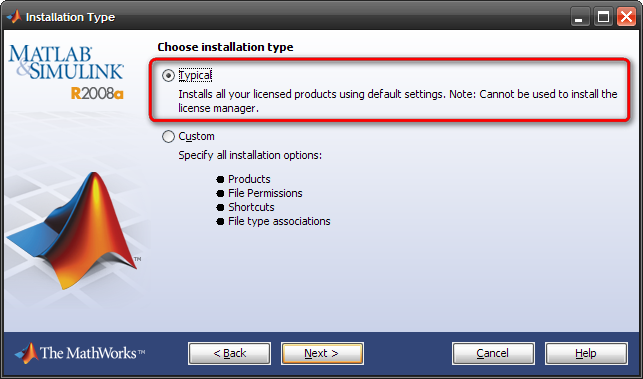Click the Typical option description text
The image size is (643, 379).
coord(398,101)
